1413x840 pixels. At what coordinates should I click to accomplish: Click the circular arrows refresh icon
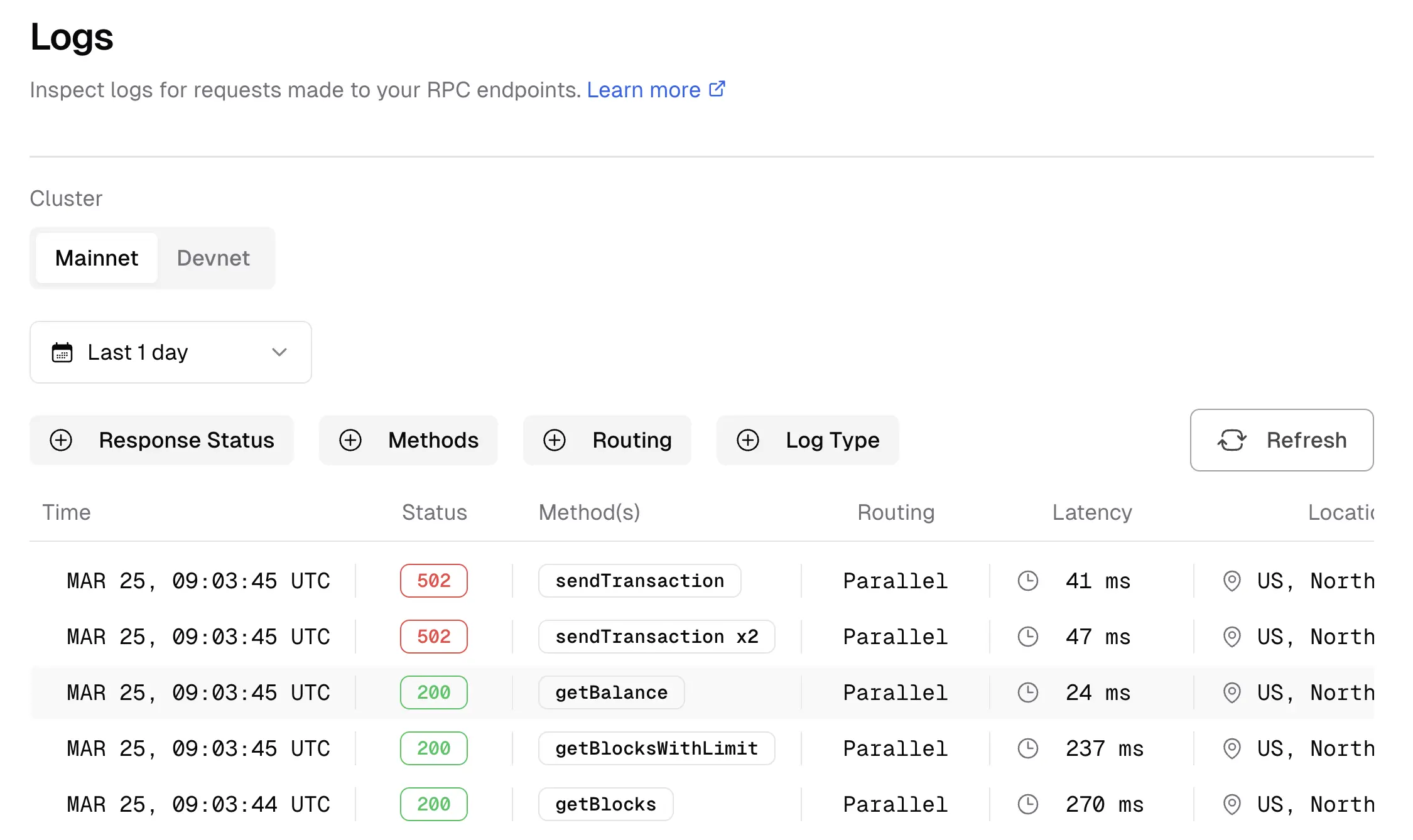coord(1232,440)
